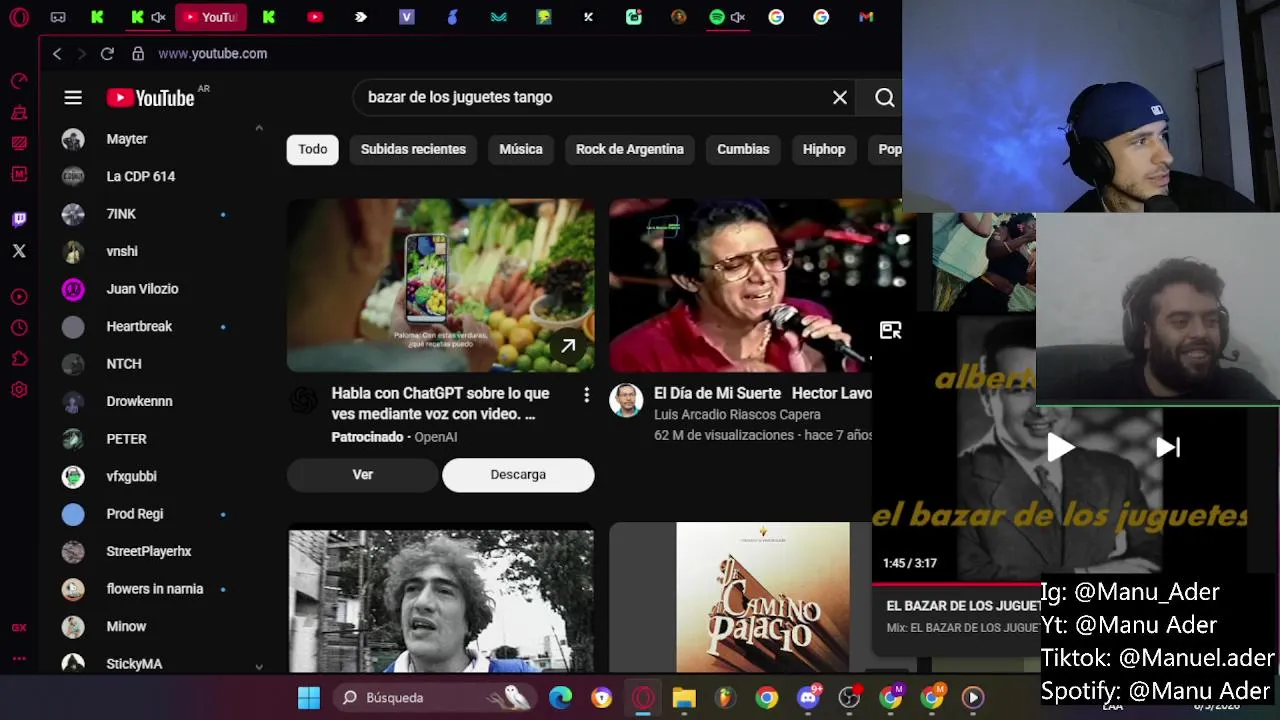Screen dimensions: 1280x720
Task: Go back with browser back arrow
Action: point(57,54)
